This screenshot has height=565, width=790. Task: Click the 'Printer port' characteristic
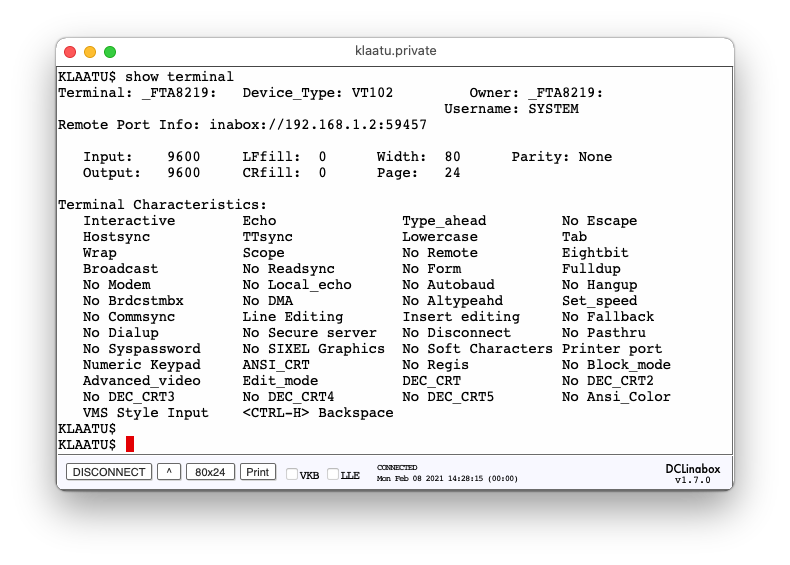click(x=612, y=349)
